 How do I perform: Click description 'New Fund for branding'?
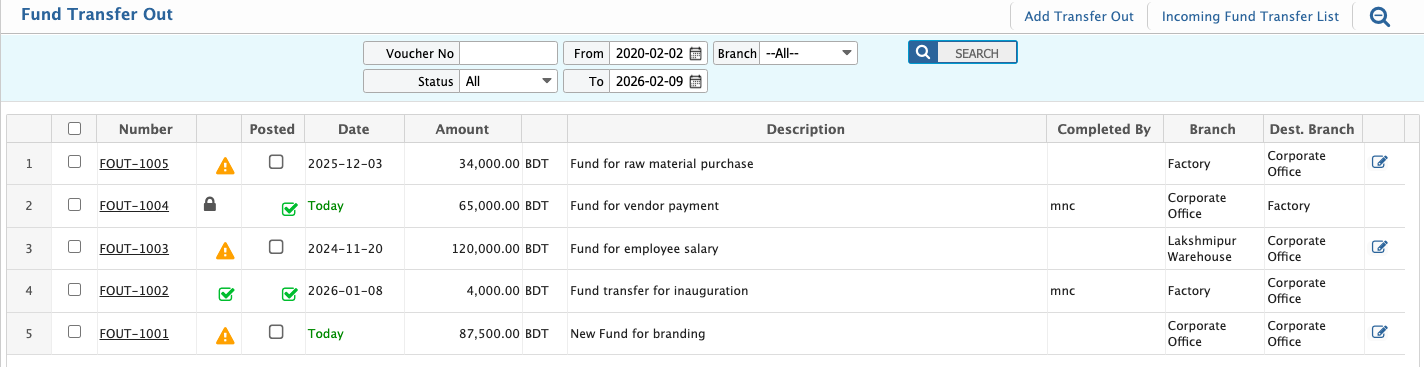[638, 334]
